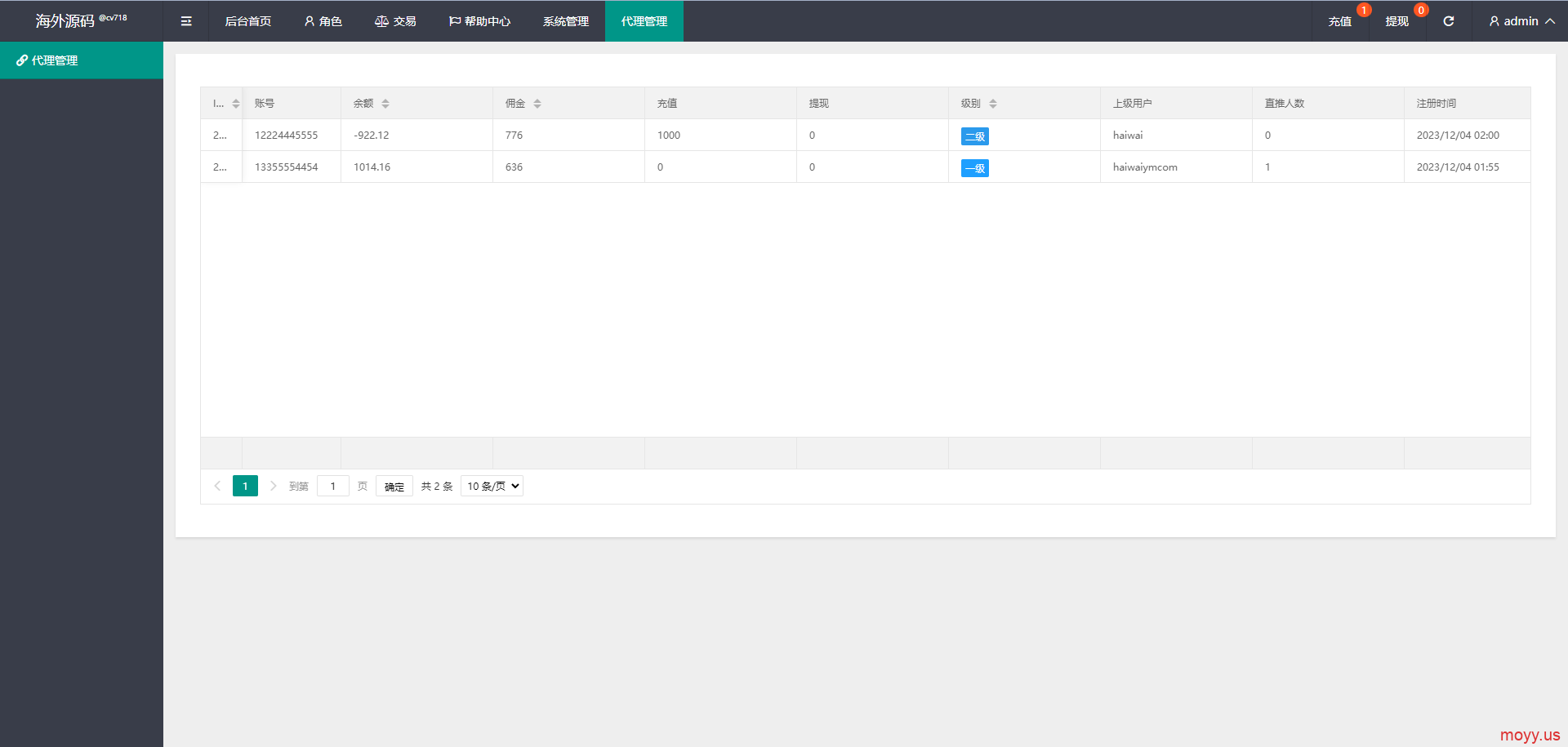Click the 确定 pagination button
The image size is (1568, 747).
394,487
